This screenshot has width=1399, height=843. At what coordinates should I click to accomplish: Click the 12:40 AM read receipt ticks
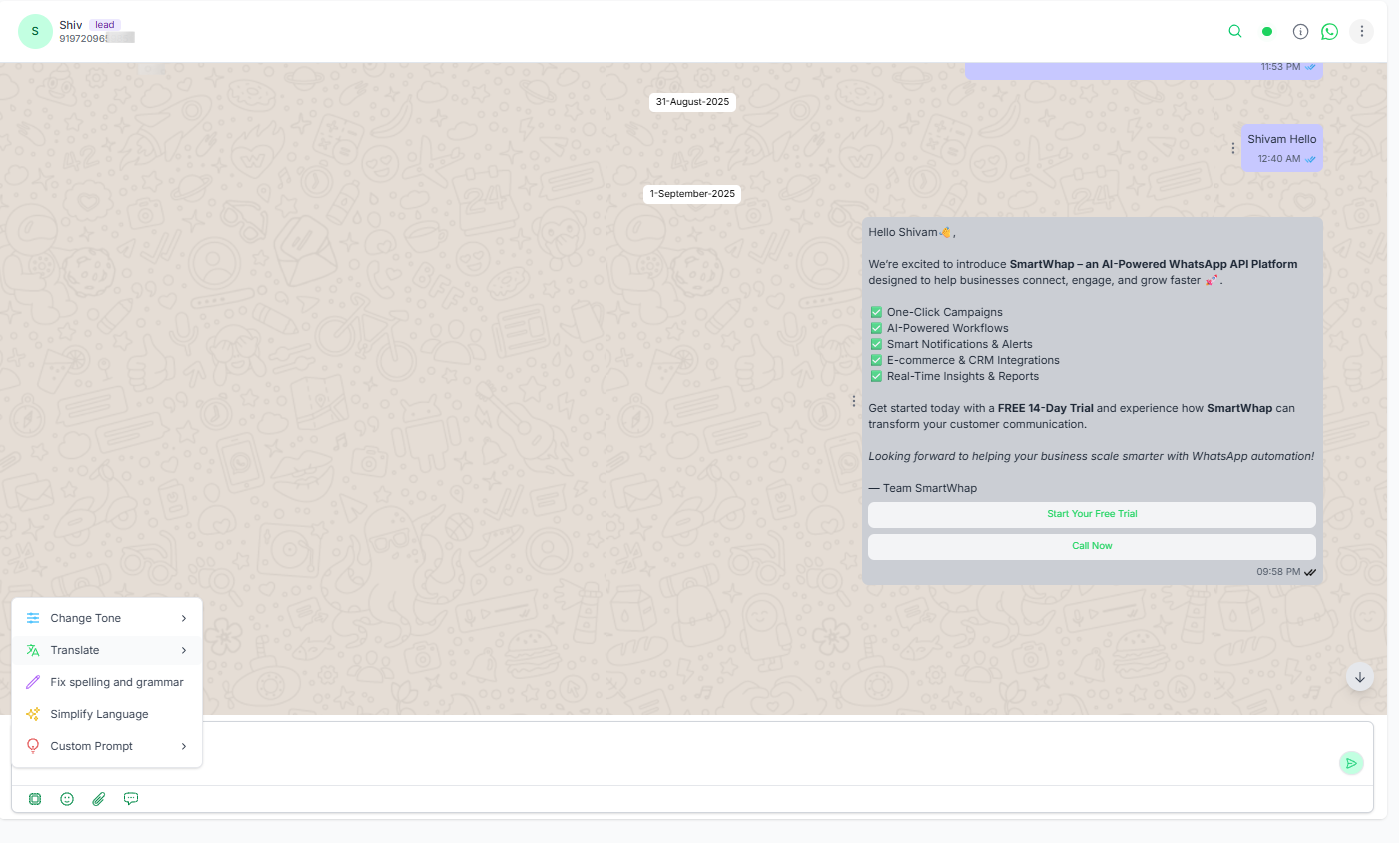[x=1310, y=159]
